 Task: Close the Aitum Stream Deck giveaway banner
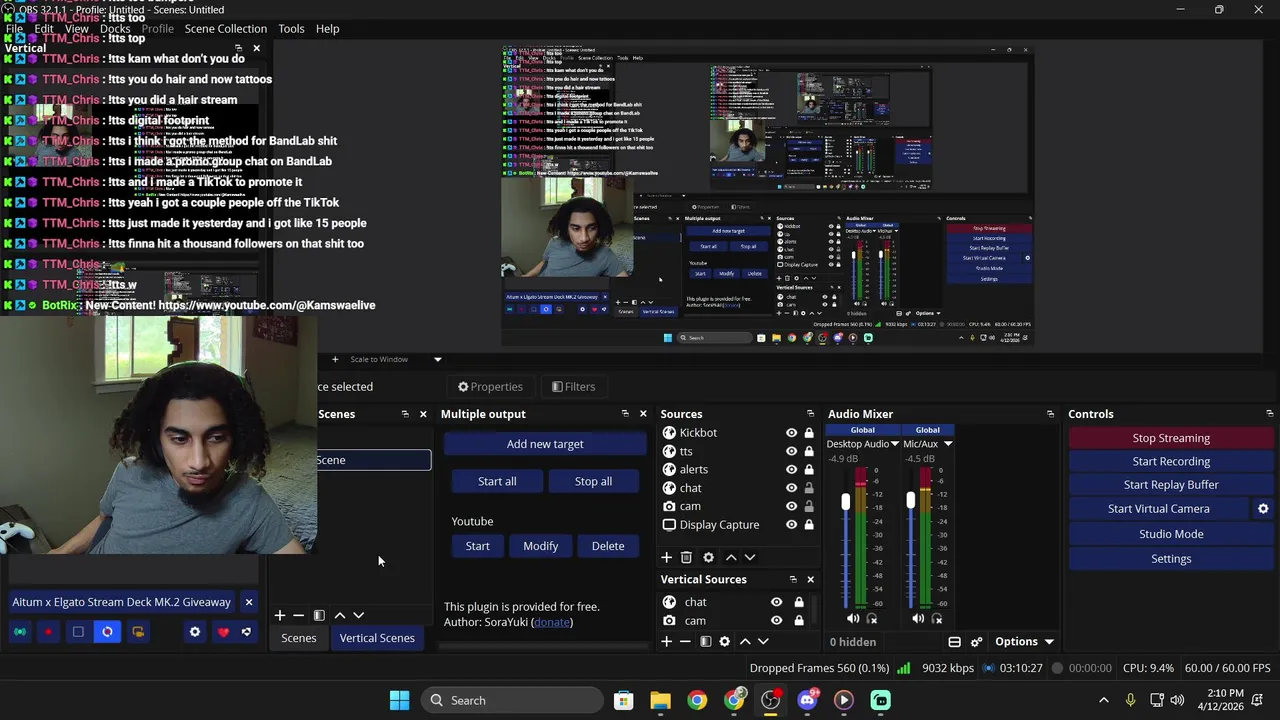point(249,602)
